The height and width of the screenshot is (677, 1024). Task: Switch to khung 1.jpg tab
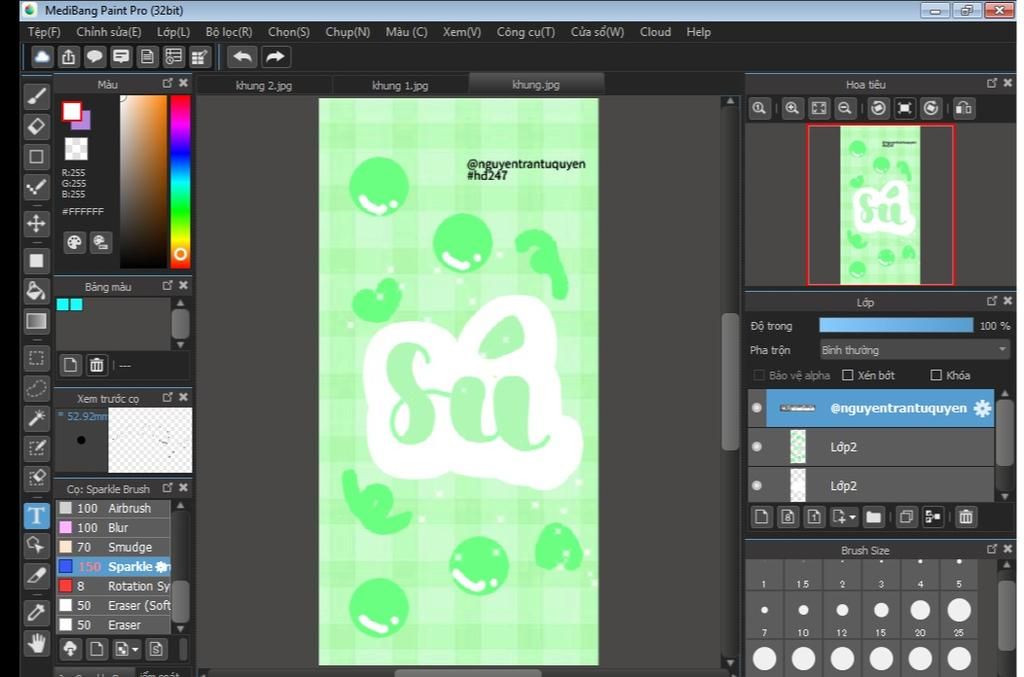(400, 86)
